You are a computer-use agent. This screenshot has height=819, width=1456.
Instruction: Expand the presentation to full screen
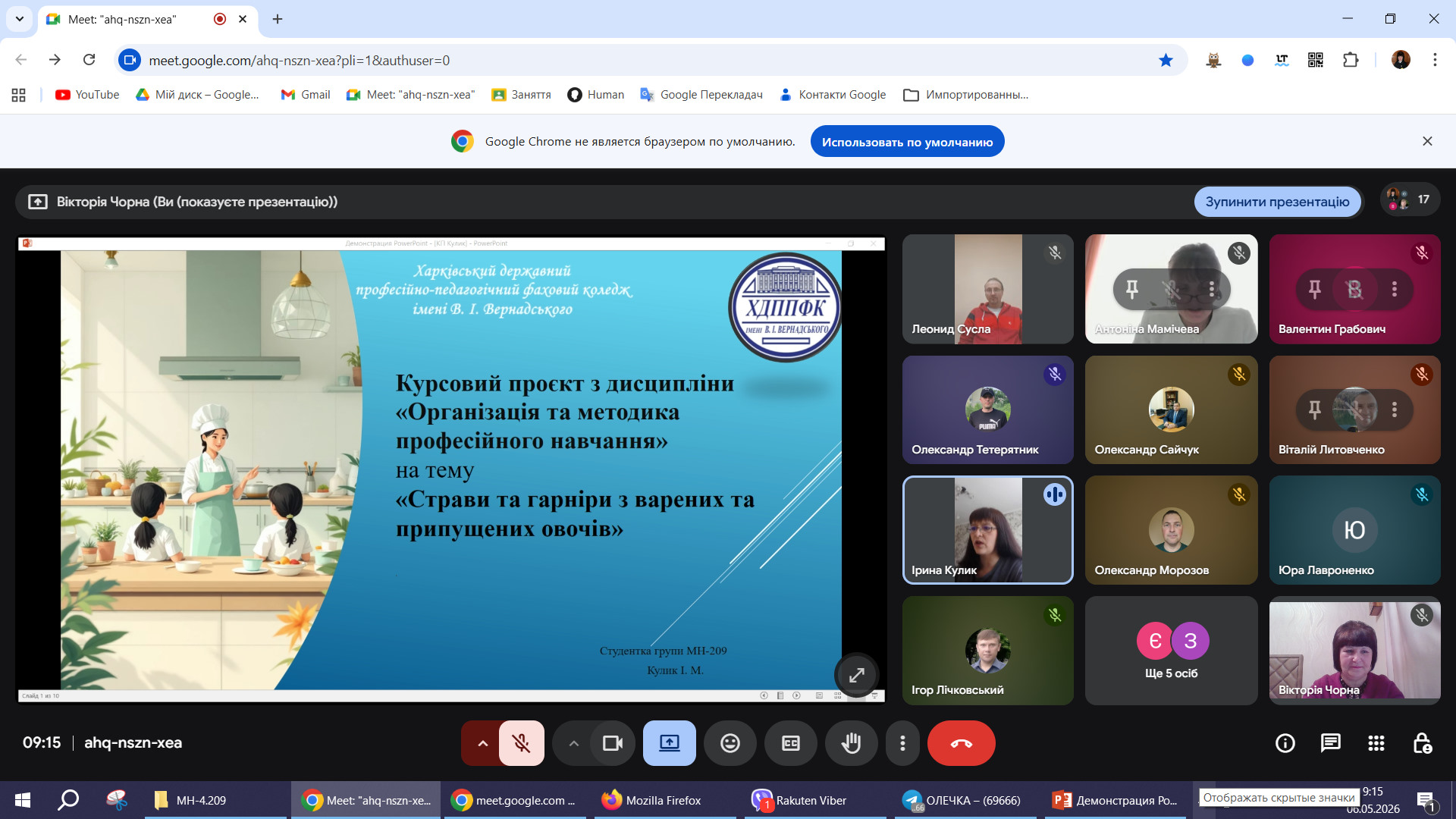point(857,675)
